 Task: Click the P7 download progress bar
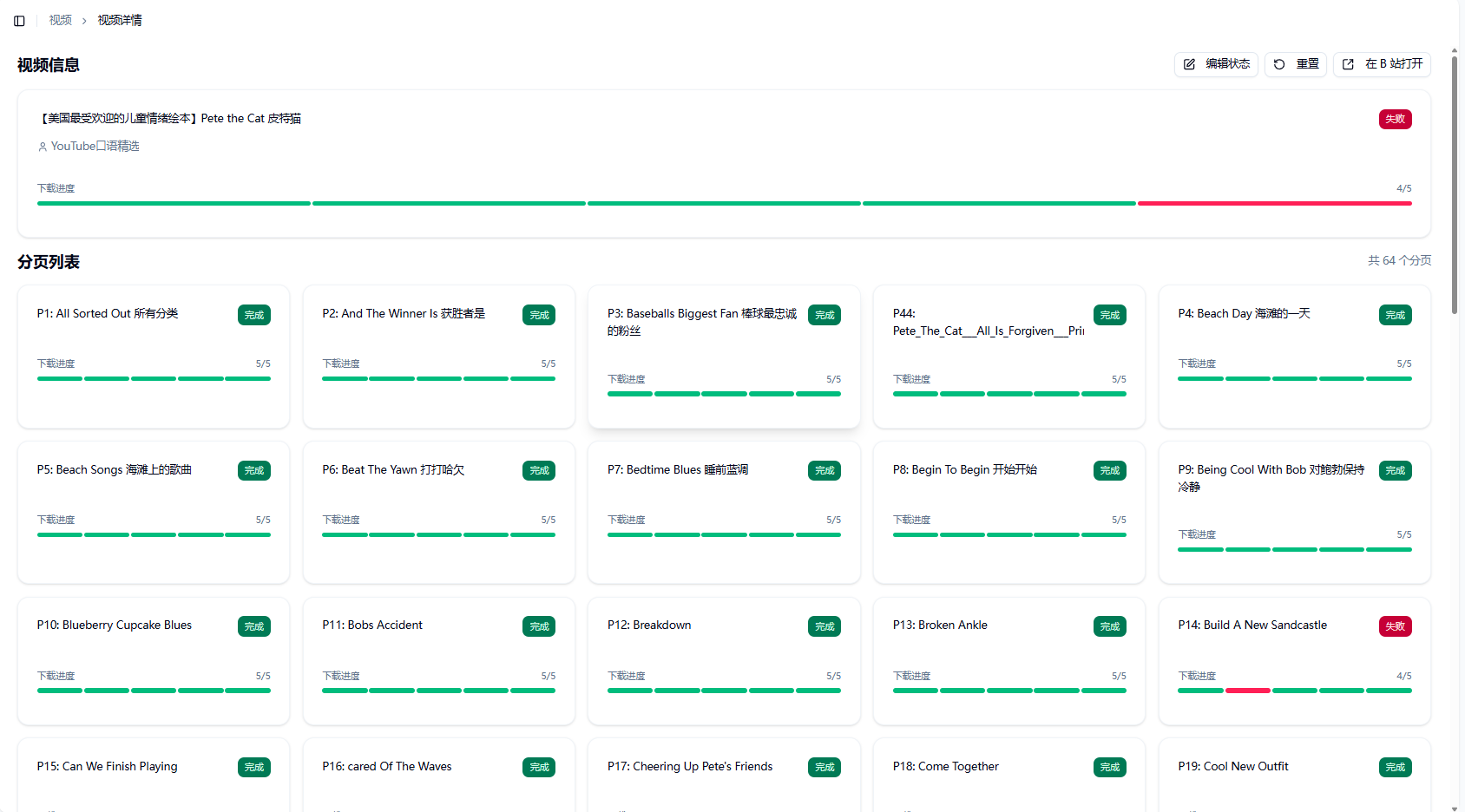(x=724, y=535)
